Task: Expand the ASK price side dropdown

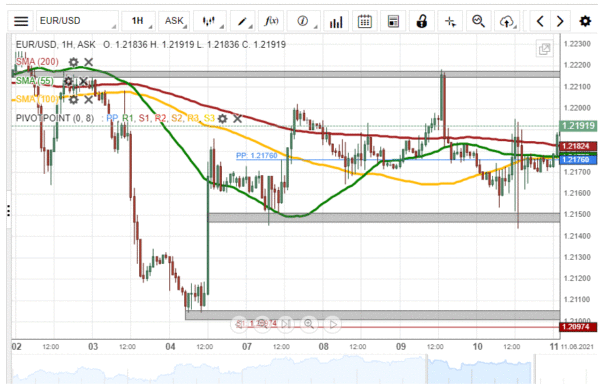Action: click(x=174, y=21)
